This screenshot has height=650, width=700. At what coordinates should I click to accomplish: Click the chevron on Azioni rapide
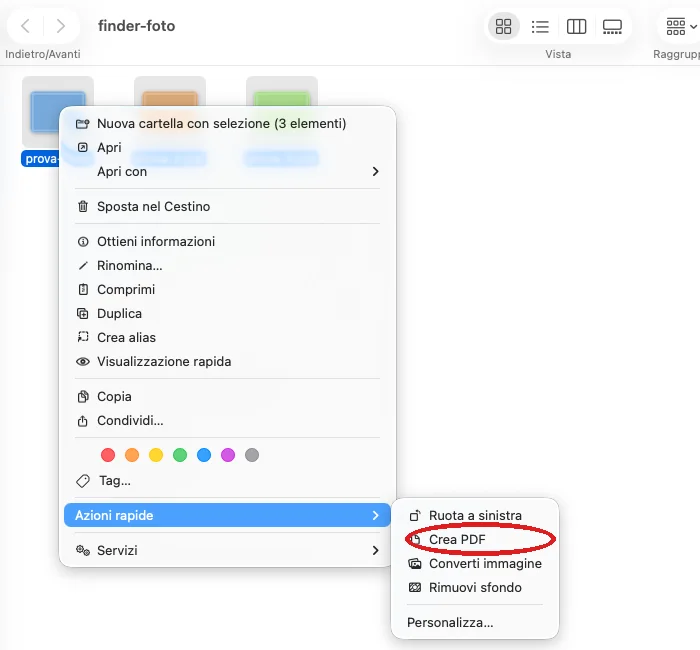point(375,516)
